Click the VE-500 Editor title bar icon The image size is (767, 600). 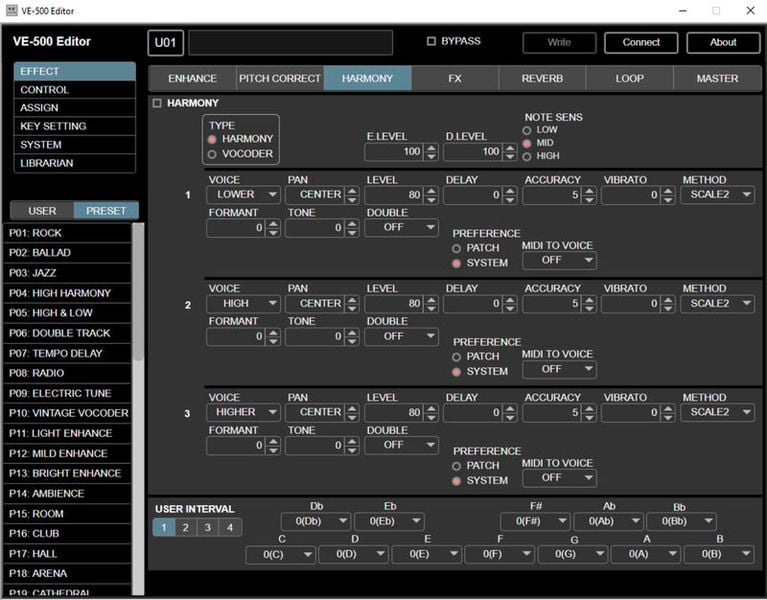click(x=11, y=10)
